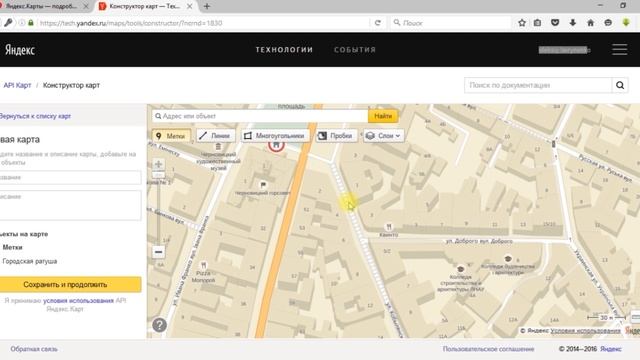Click the user account name in header
The width and height of the screenshot is (640, 360).
(564, 50)
